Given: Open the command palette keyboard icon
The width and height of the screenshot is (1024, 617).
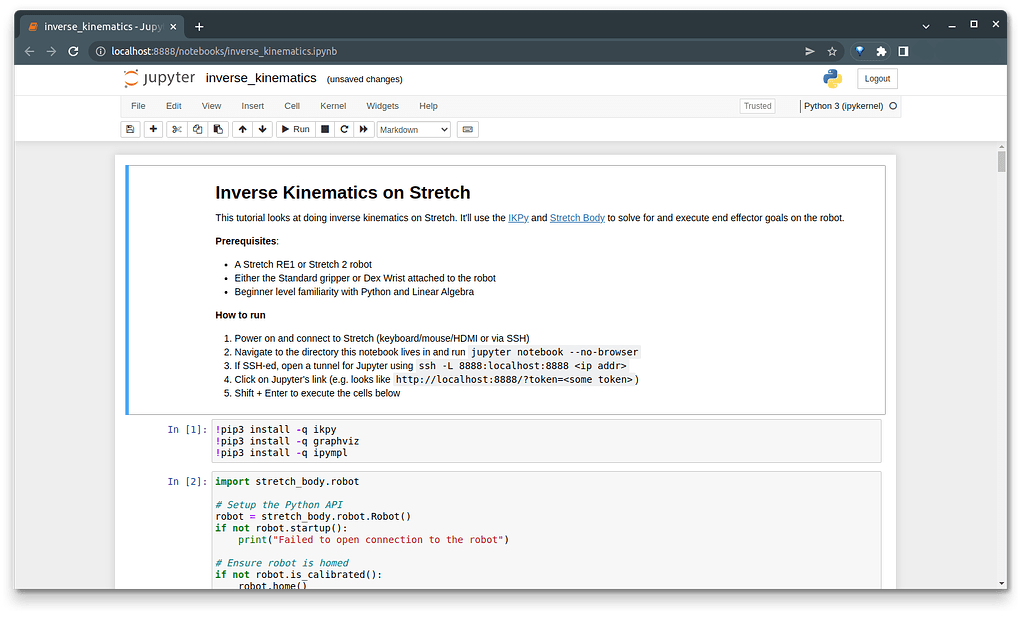Looking at the screenshot, I should 468,129.
